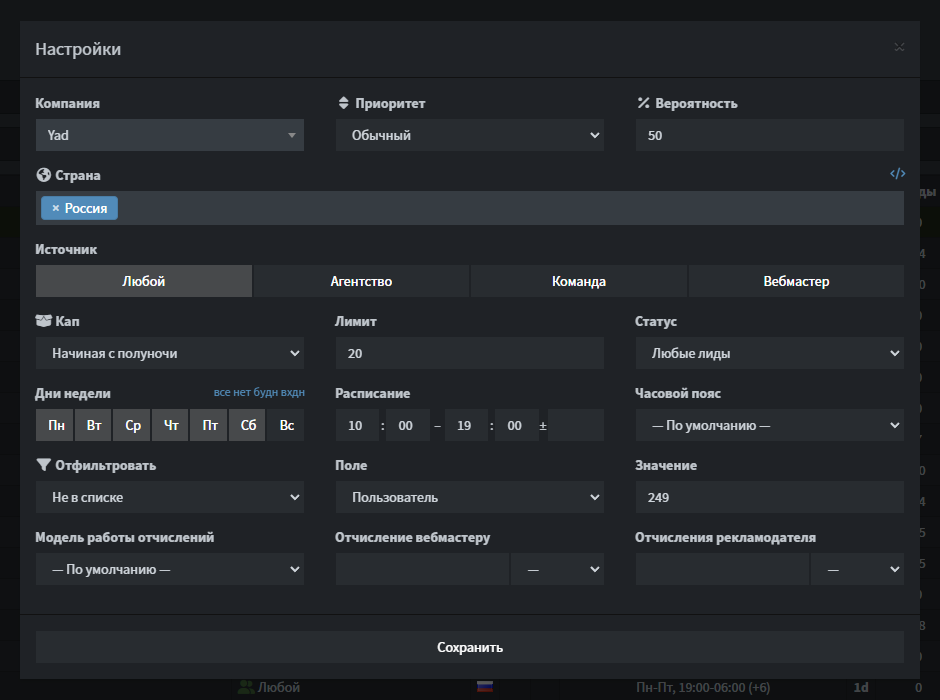Toggle Пн weekday button
Image resolution: width=940 pixels, height=700 pixels.
pyautogui.click(x=55, y=425)
